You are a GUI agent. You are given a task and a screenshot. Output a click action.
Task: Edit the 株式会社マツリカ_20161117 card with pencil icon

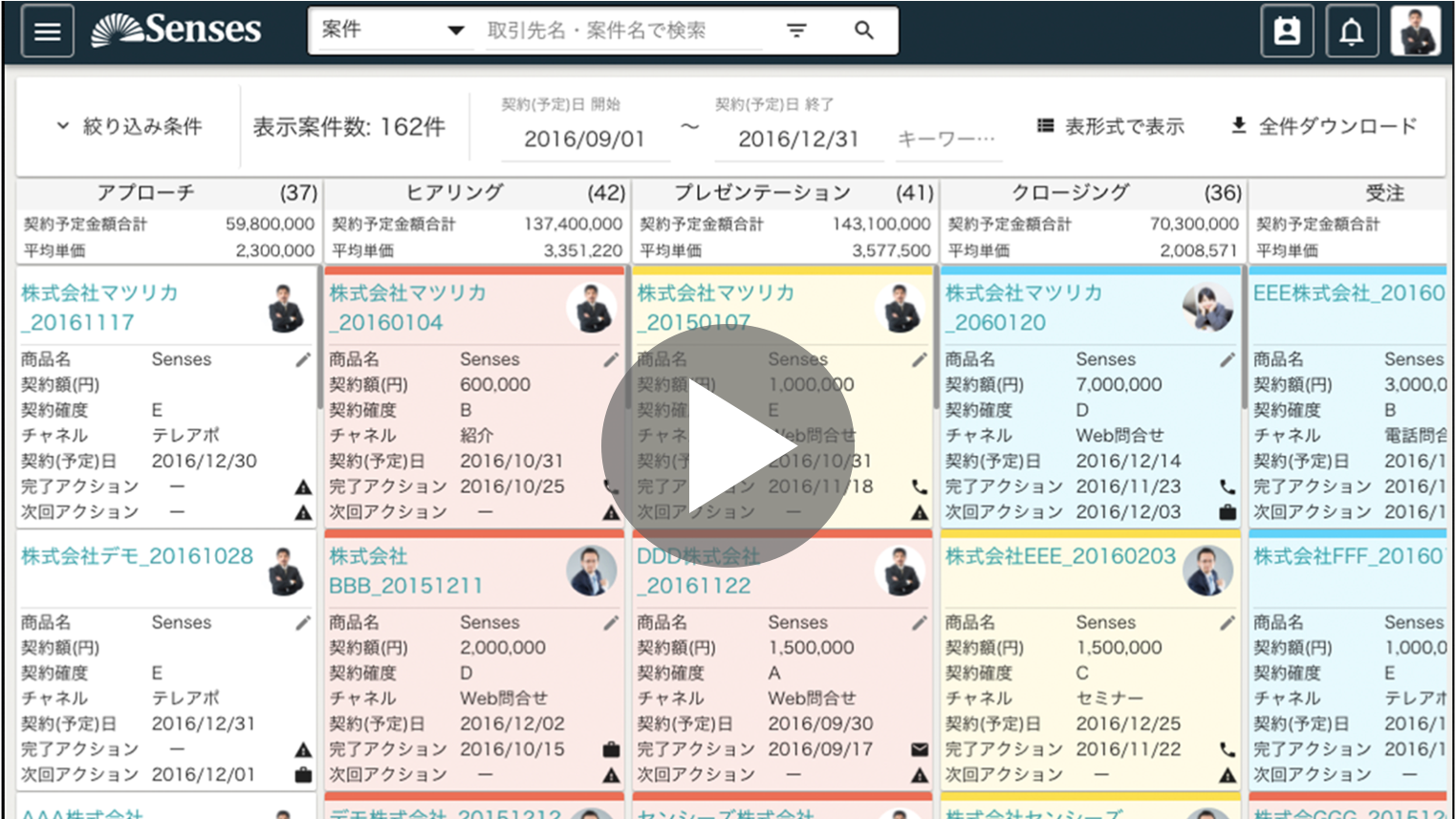pos(303,360)
